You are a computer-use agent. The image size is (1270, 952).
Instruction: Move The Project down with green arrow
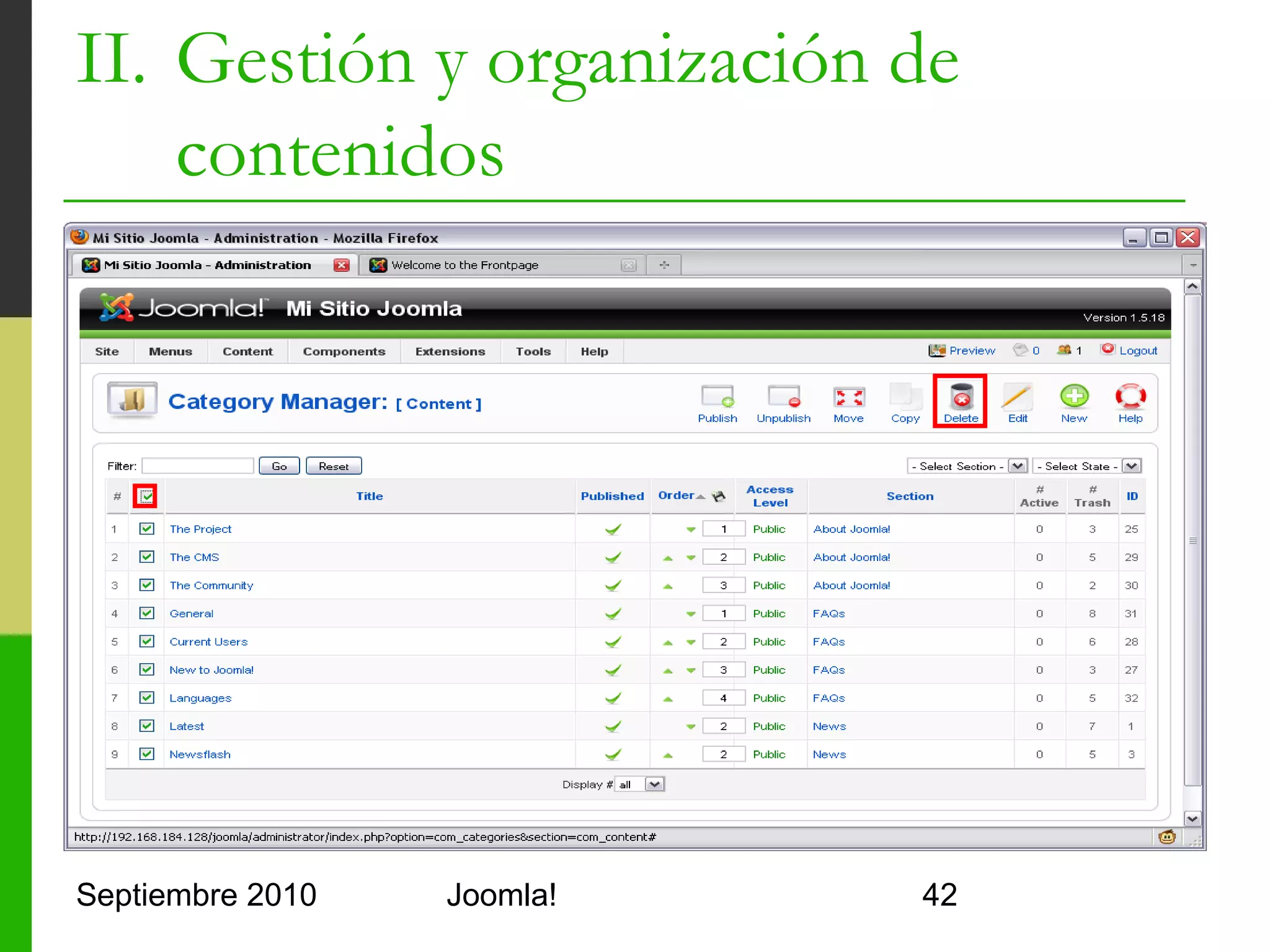pyautogui.click(x=690, y=529)
